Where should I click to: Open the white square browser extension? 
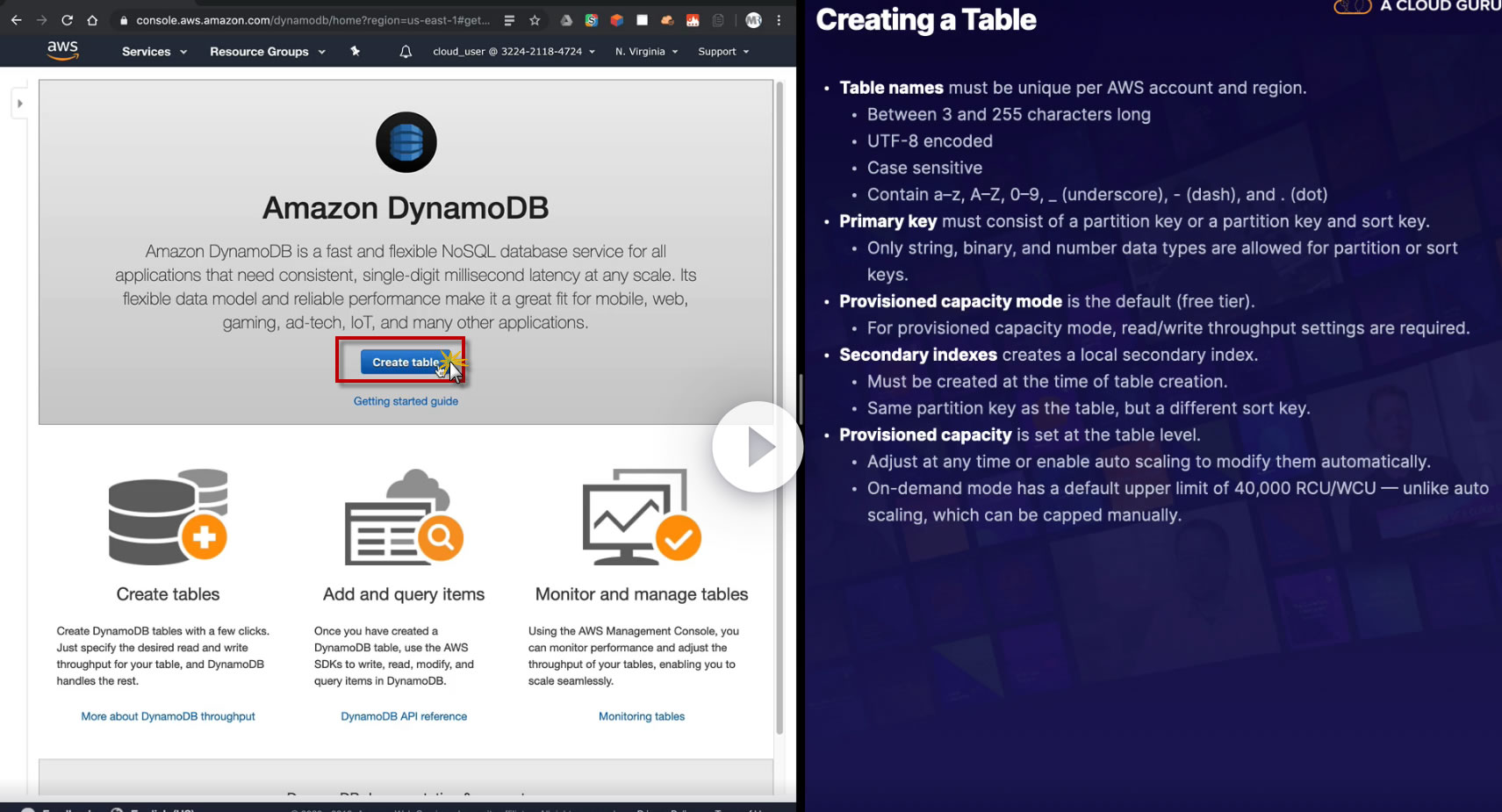click(x=643, y=20)
